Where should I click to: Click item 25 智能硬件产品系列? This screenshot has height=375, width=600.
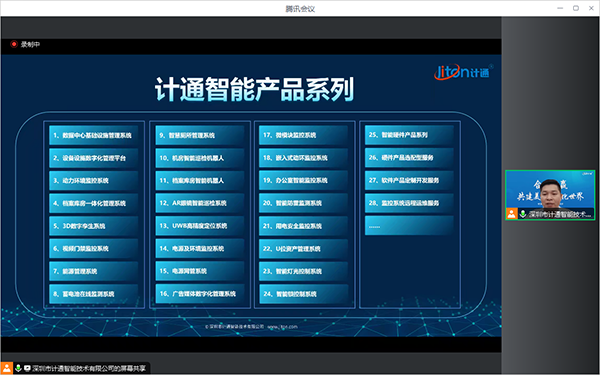coord(409,135)
